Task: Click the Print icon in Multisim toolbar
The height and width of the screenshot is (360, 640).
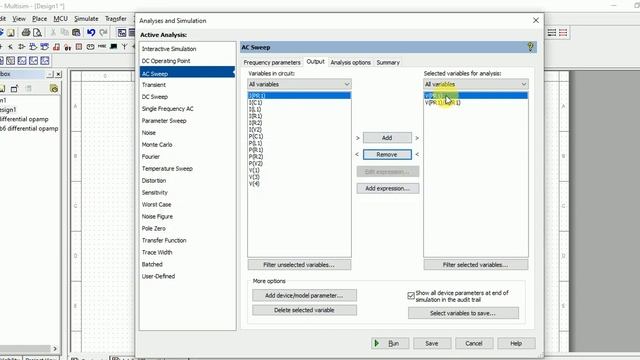Action: [26, 33]
